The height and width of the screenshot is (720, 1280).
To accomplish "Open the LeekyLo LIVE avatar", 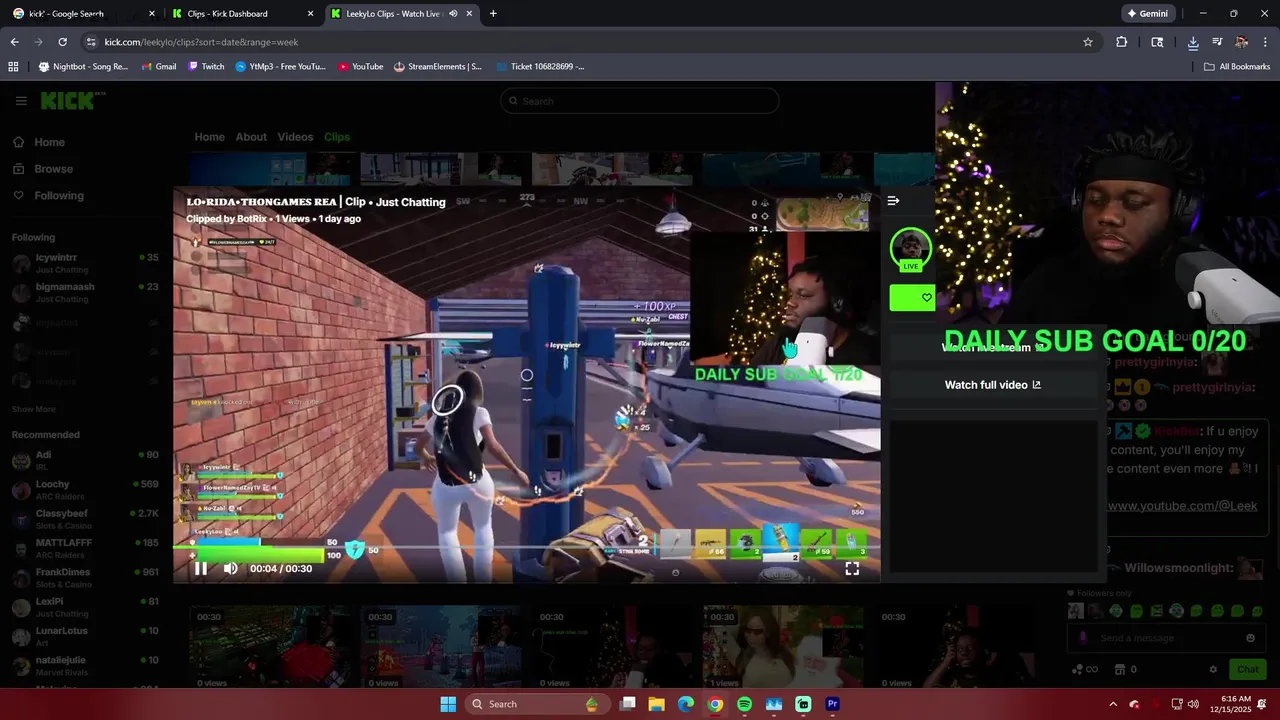I will [910, 250].
